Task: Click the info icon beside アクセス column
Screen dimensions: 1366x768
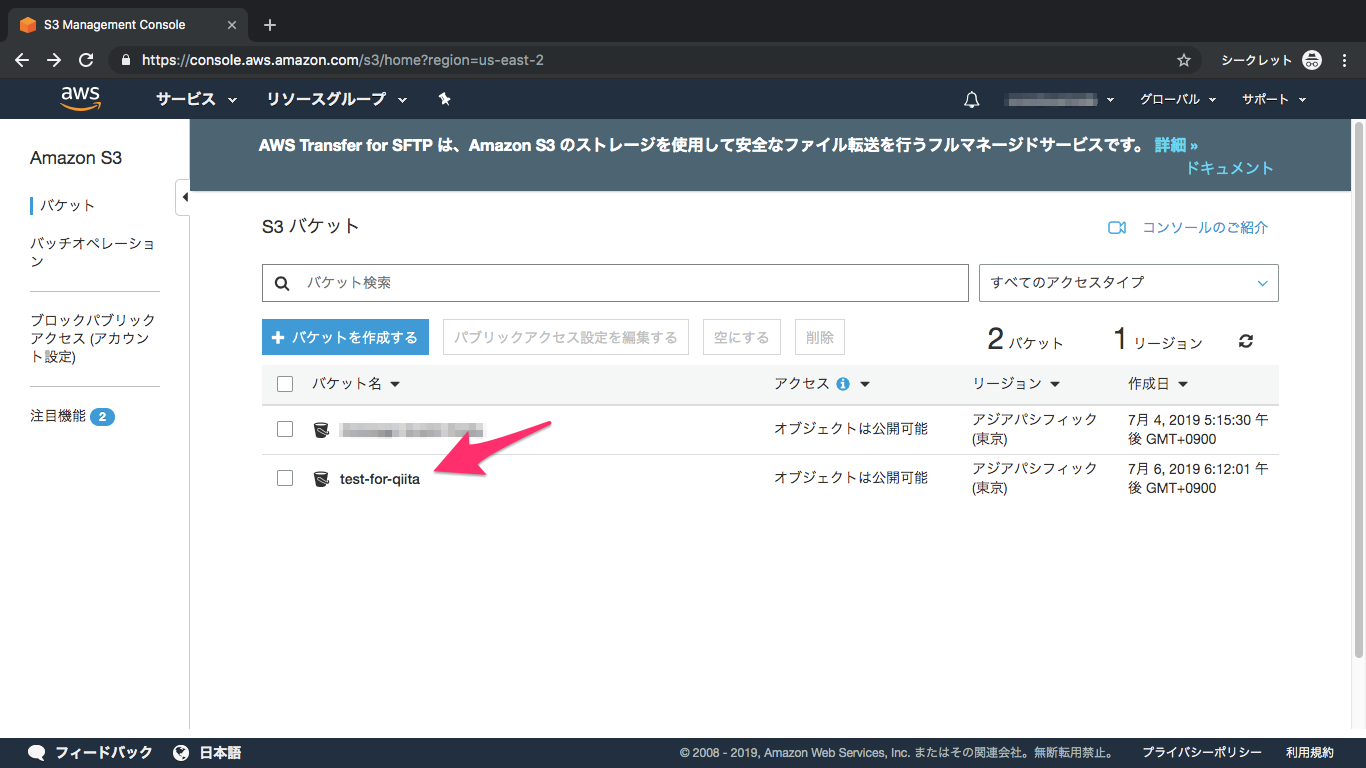Action: [843, 384]
